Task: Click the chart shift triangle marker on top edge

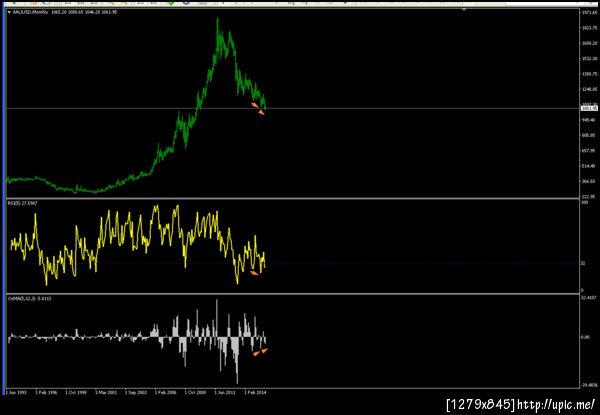Action: [464, 9]
